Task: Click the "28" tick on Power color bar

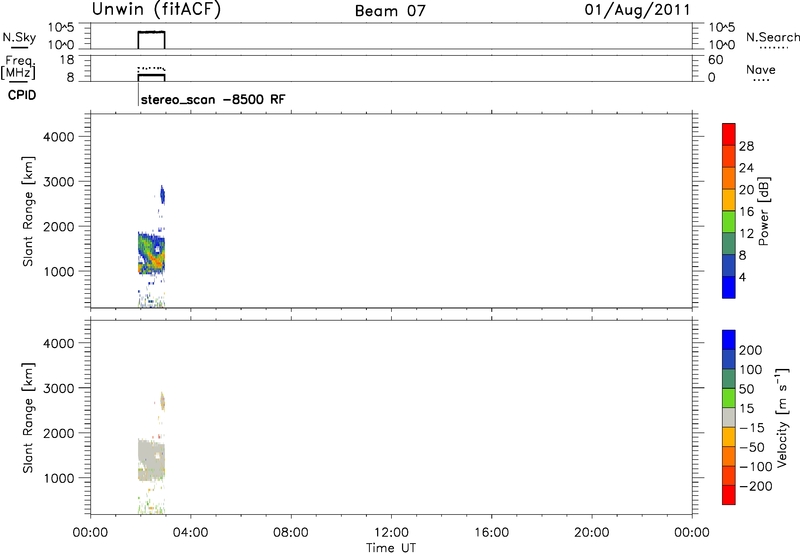Action: click(x=746, y=146)
